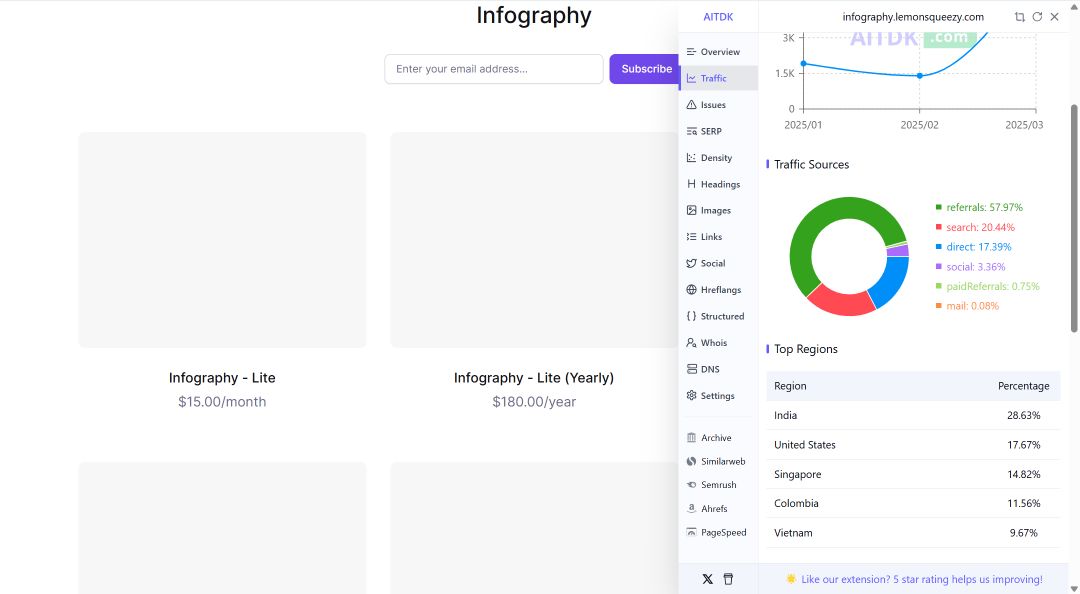The width and height of the screenshot is (1080, 594).
Task: Click the social: 3.36% legend entry
Action: [970, 267]
